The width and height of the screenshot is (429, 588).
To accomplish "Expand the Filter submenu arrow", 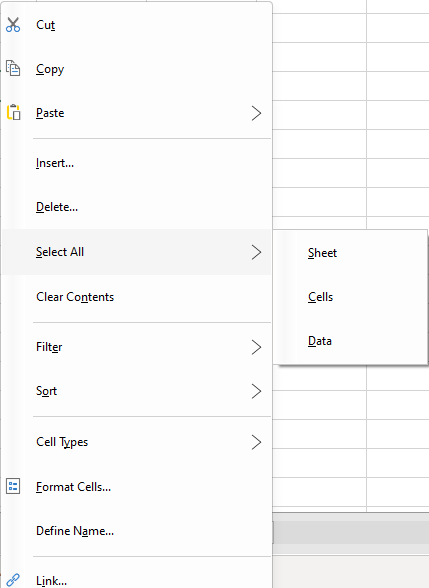I will pyautogui.click(x=256, y=347).
